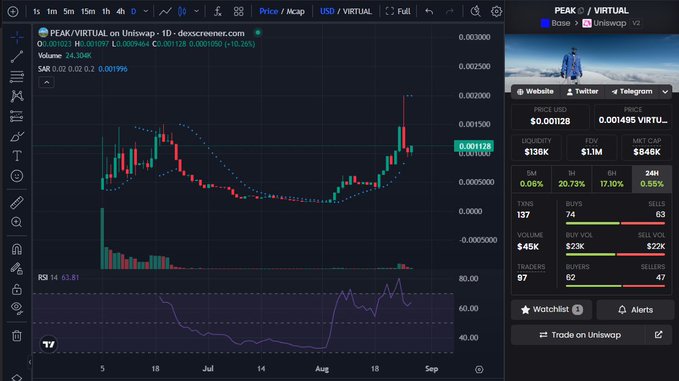Click Trade on Uniswap button
The height and width of the screenshot is (381, 679).
(x=579, y=335)
